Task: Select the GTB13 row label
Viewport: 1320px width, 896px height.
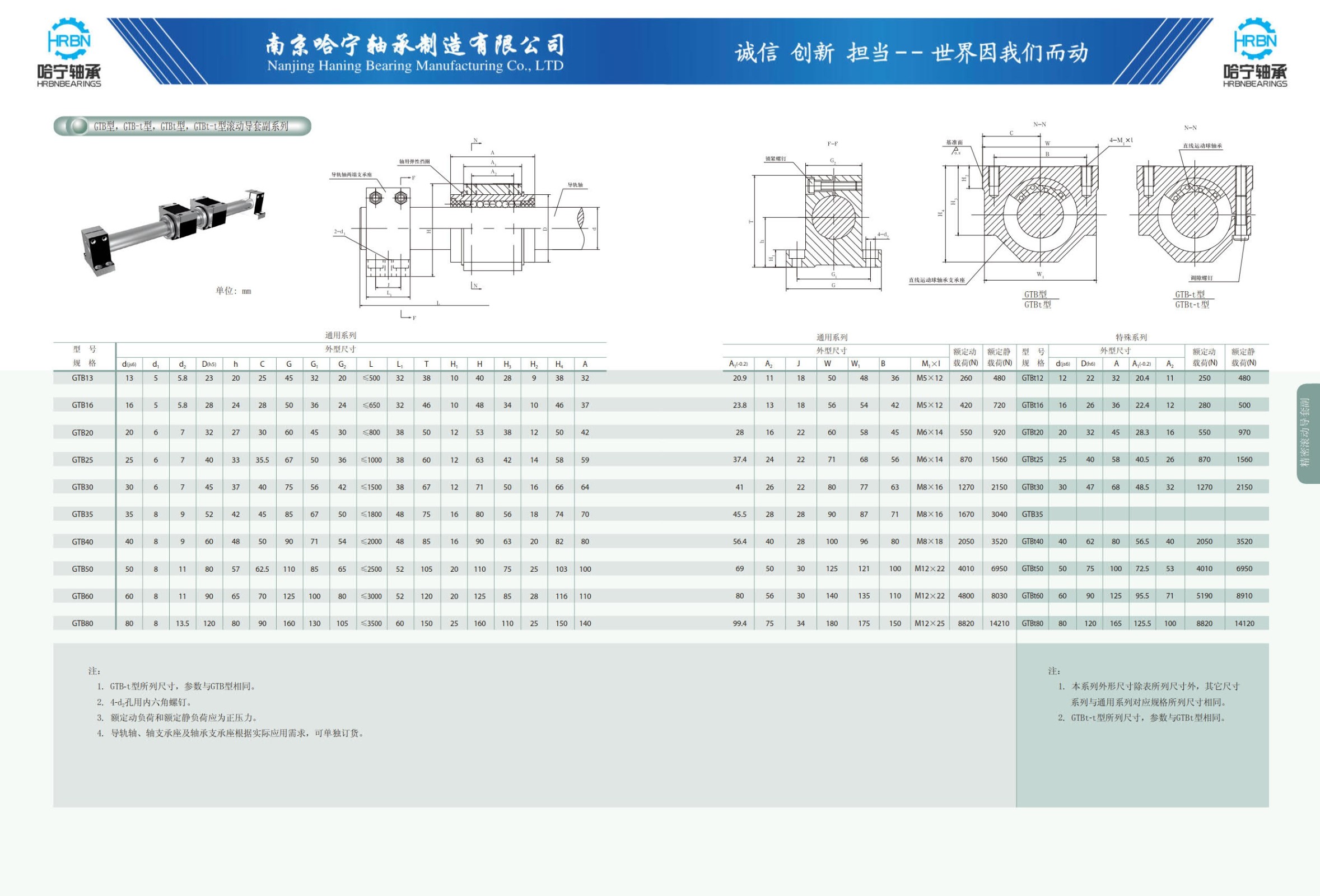Action: [x=83, y=378]
